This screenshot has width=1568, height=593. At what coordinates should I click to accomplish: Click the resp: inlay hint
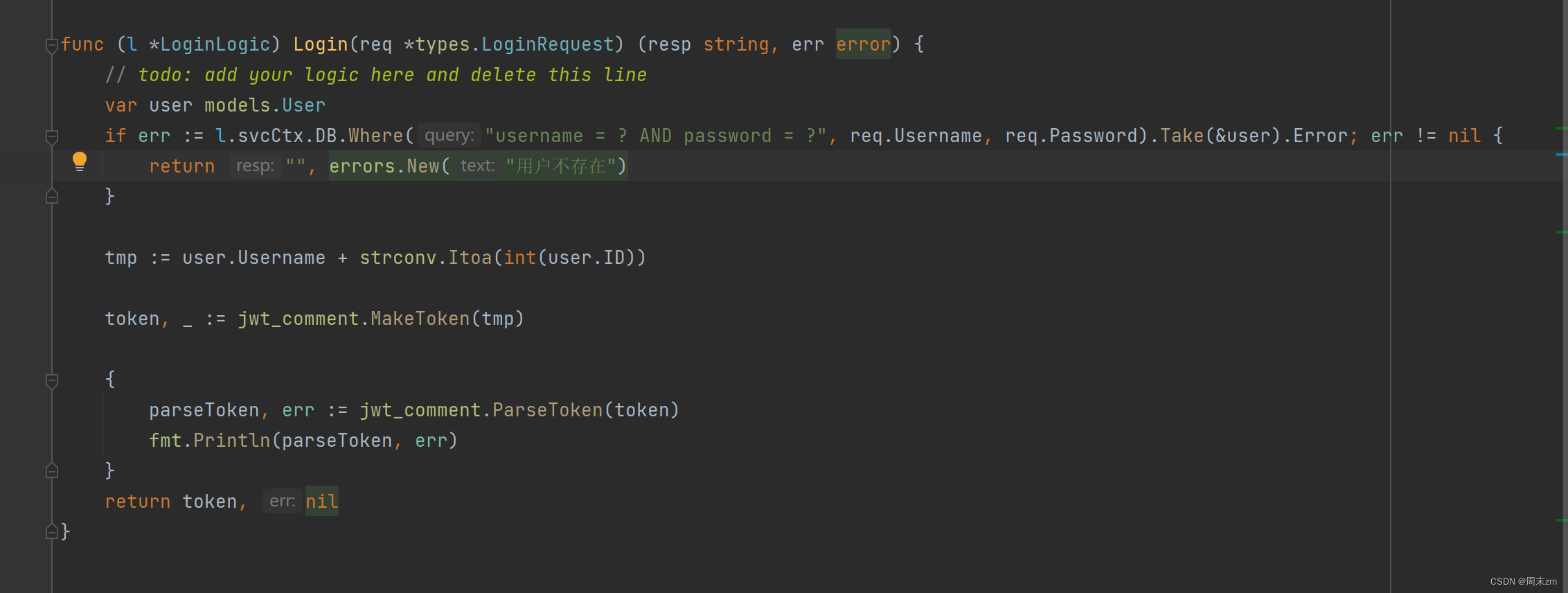click(255, 166)
